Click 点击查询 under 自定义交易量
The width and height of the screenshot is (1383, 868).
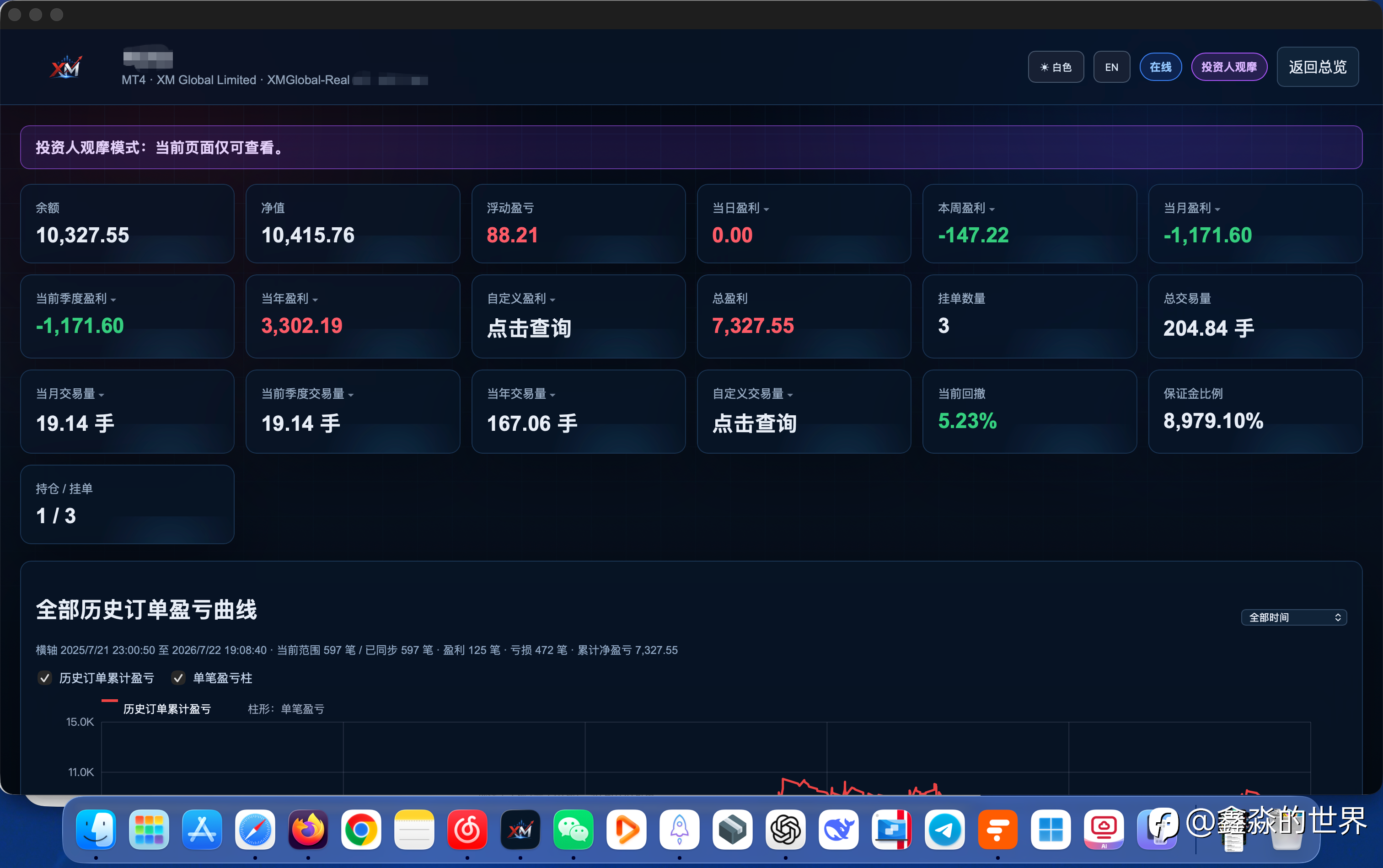click(754, 423)
